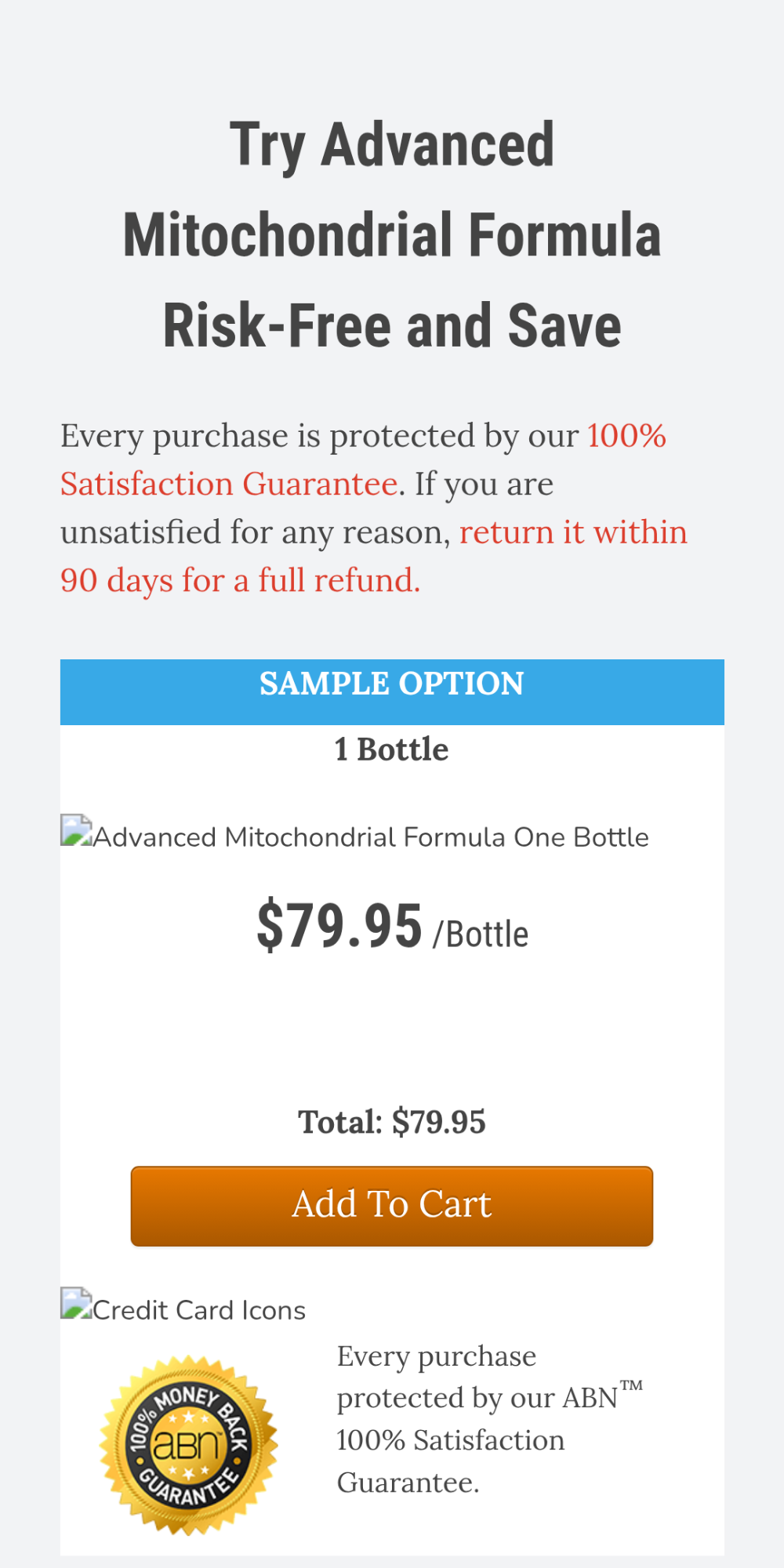This screenshot has height=1568, width=784.
Task: Click the Advanced Mitochondrial Formula One Bottle image text
Action: pos(371,837)
